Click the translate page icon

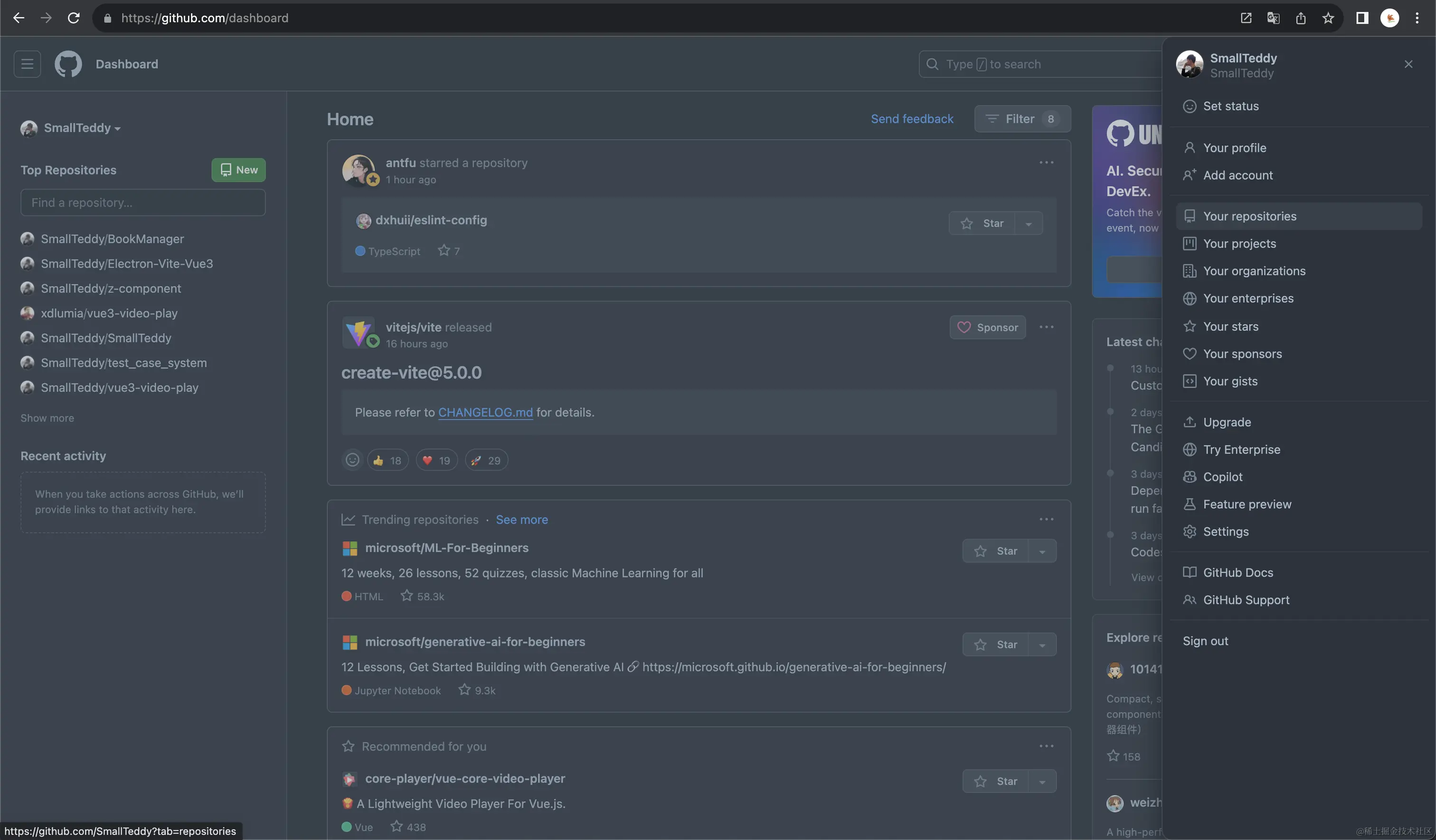coord(1273,18)
